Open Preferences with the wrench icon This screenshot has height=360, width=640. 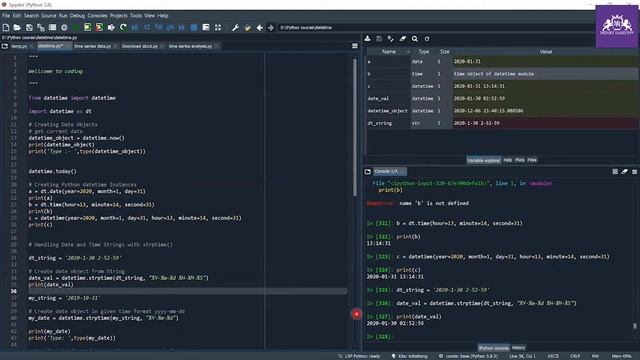coord(236,27)
